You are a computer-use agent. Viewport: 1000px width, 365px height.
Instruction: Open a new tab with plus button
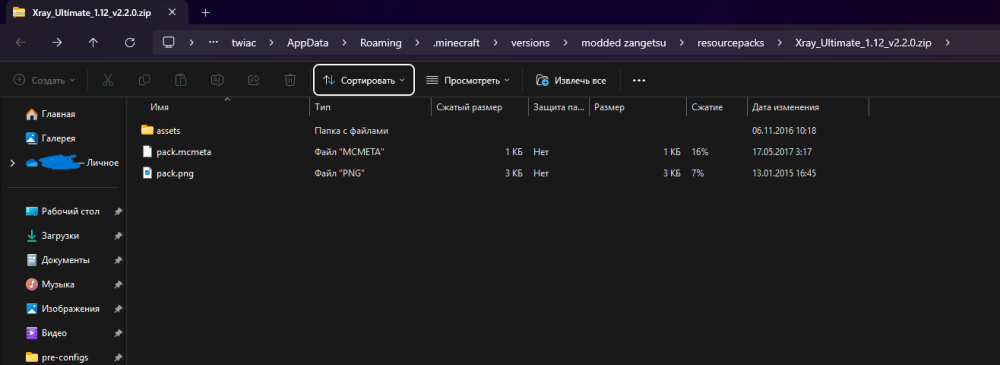(205, 12)
